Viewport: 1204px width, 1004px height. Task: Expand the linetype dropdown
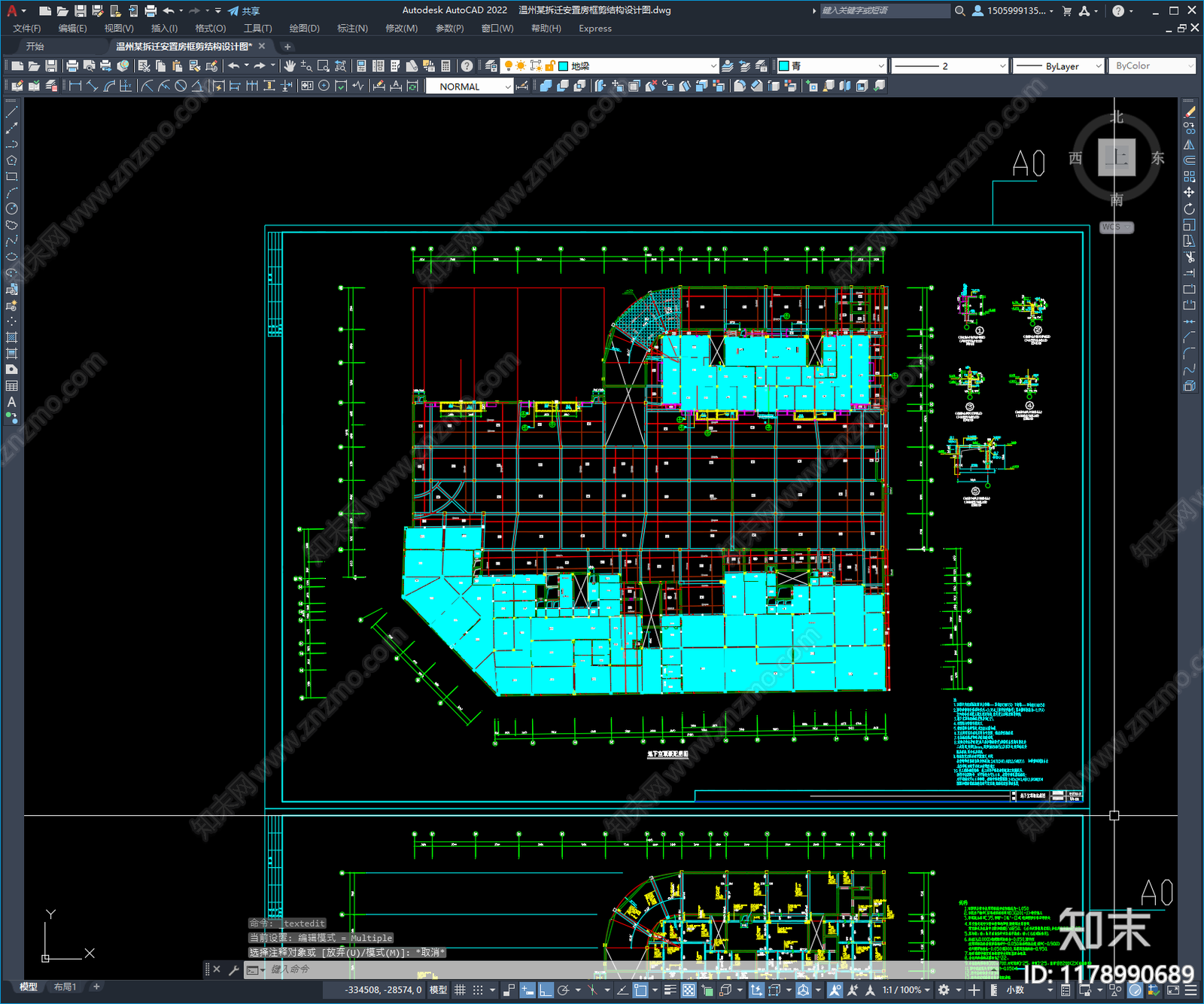coord(1002,66)
